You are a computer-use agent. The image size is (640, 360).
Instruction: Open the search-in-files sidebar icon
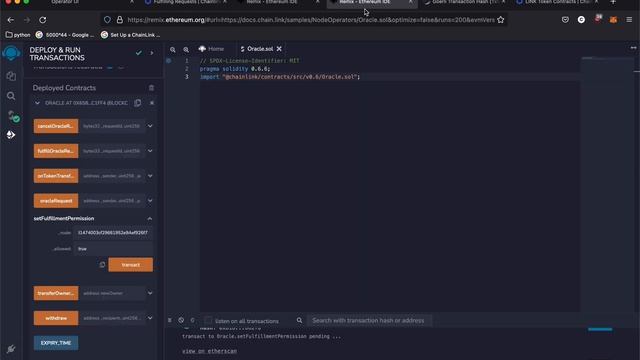click(x=11, y=96)
